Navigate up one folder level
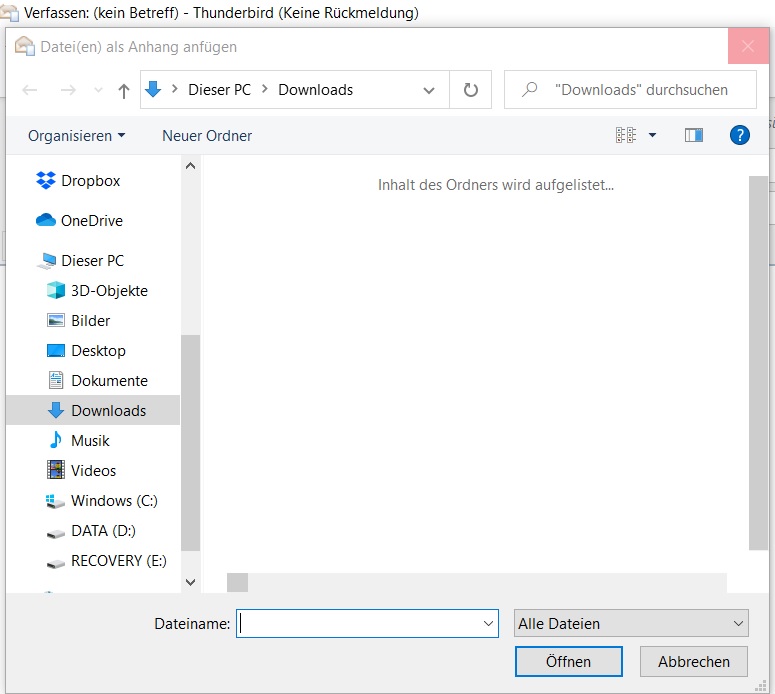This screenshot has height=694, width=775. coord(124,90)
